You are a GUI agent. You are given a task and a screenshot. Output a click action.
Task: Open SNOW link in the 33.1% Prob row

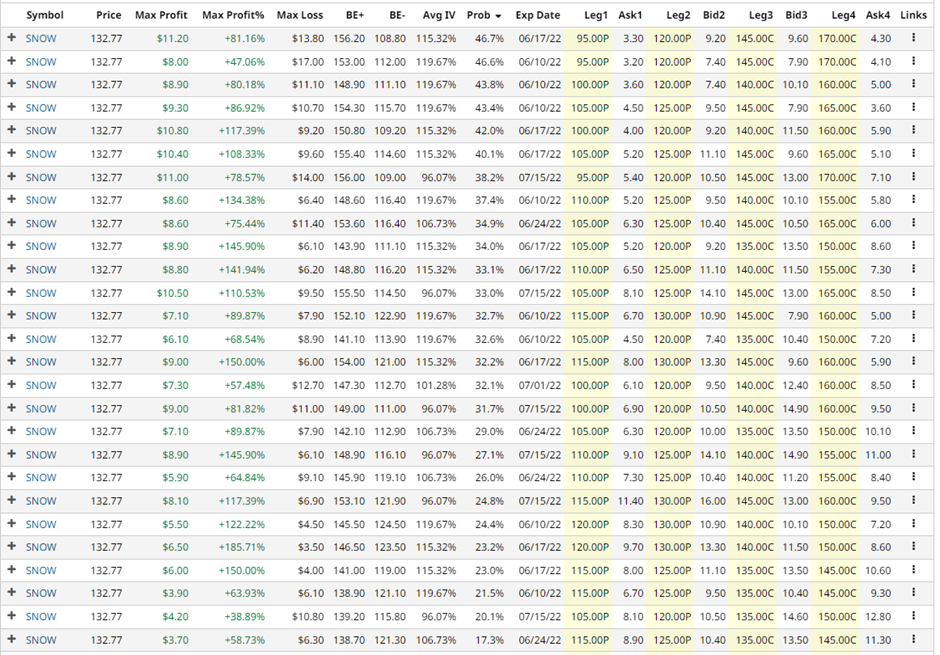[41, 270]
